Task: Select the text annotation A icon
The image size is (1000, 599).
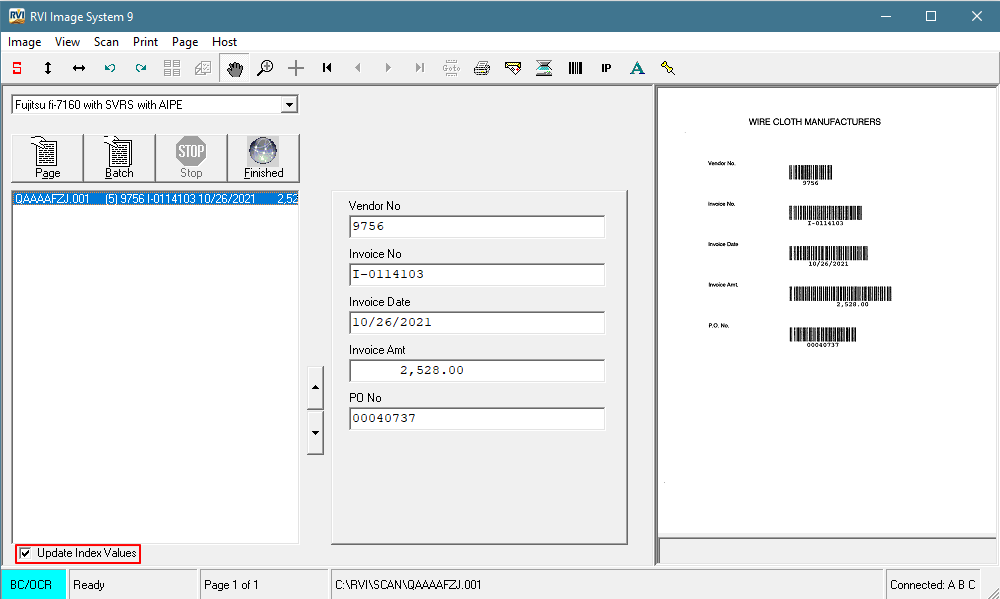Action: click(637, 67)
